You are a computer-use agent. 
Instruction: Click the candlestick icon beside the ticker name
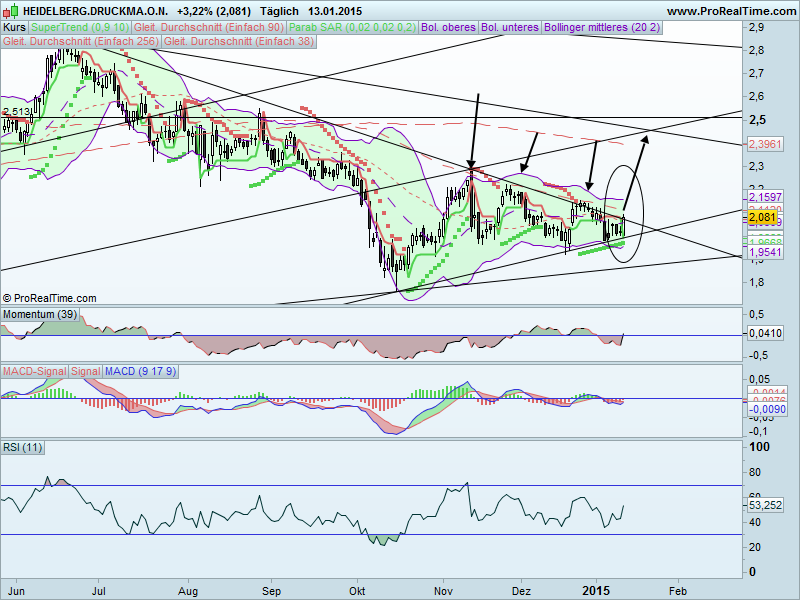click(11, 10)
